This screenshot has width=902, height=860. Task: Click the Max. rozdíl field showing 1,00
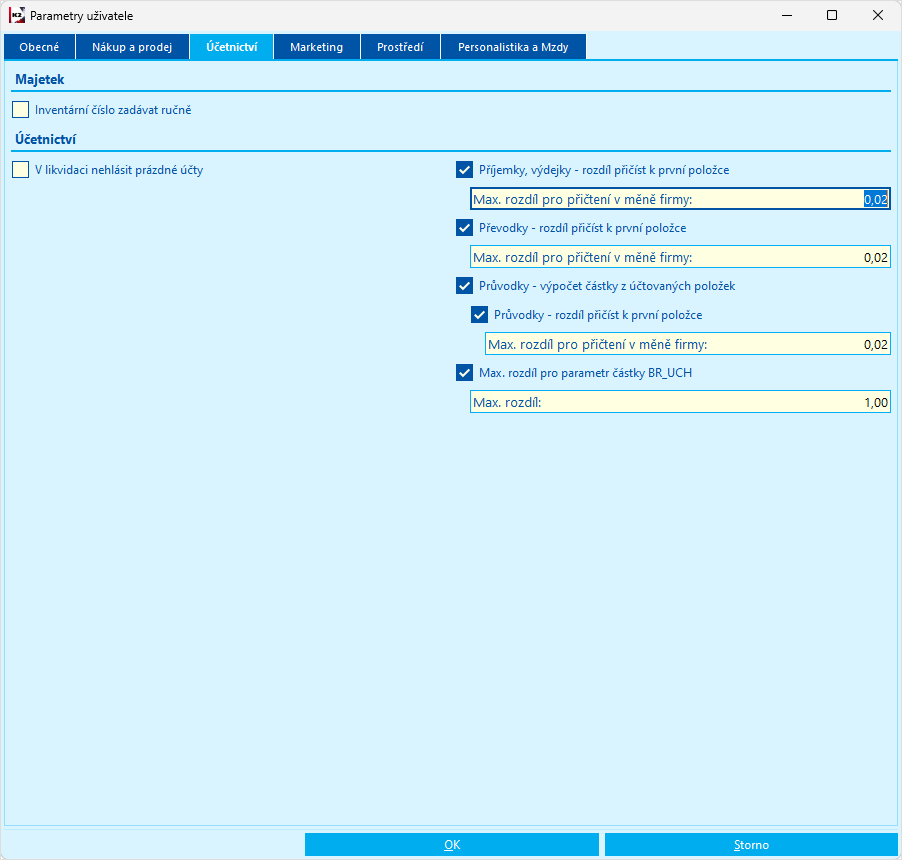click(x=680, y=402)
